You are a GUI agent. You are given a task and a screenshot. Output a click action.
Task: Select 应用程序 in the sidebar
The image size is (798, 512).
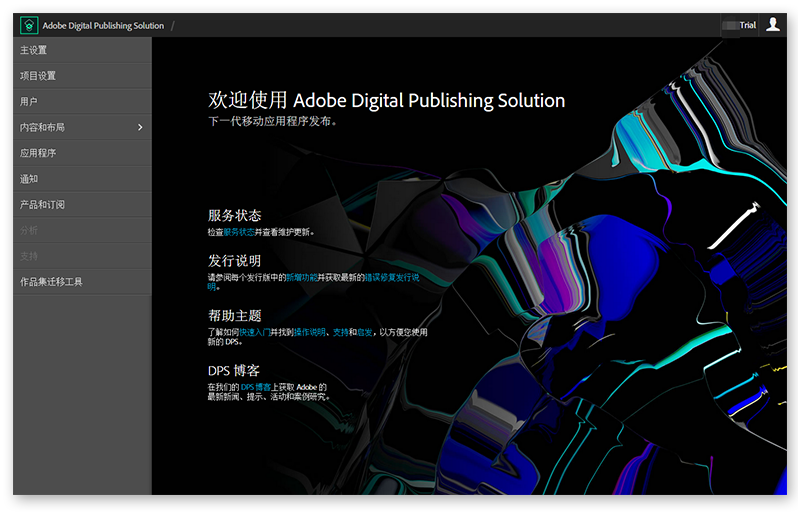point(82,153)
